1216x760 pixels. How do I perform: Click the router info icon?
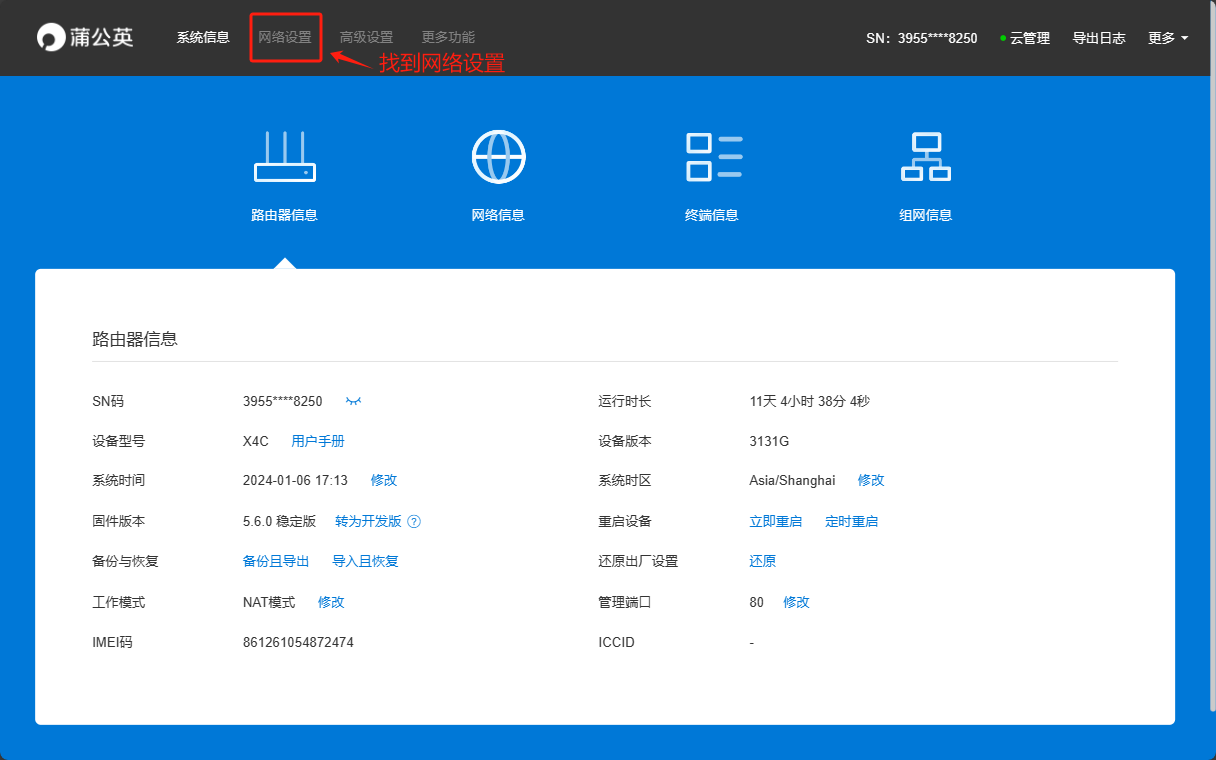tap(285, 157)
